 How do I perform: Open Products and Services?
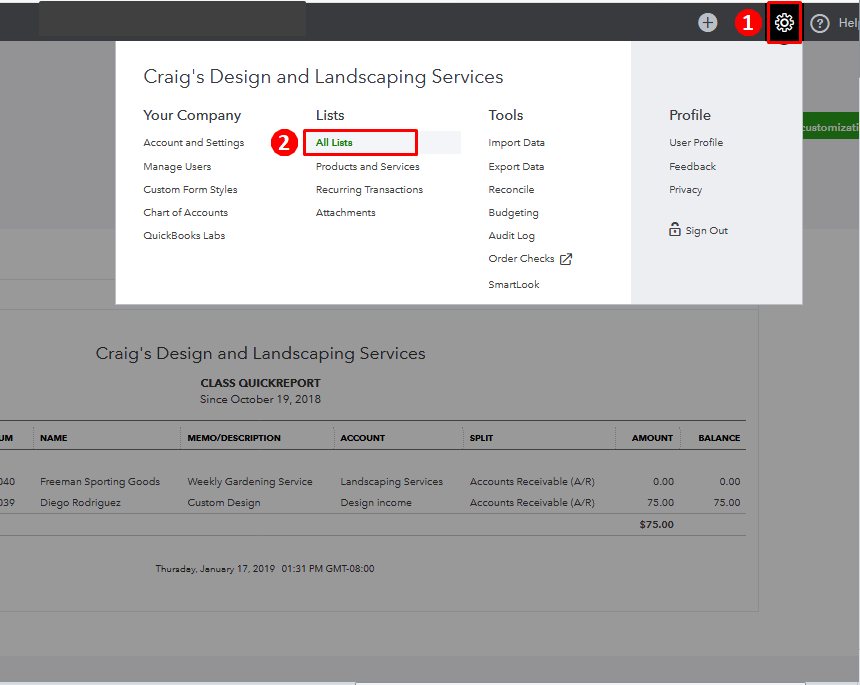(x=367, y=167)
